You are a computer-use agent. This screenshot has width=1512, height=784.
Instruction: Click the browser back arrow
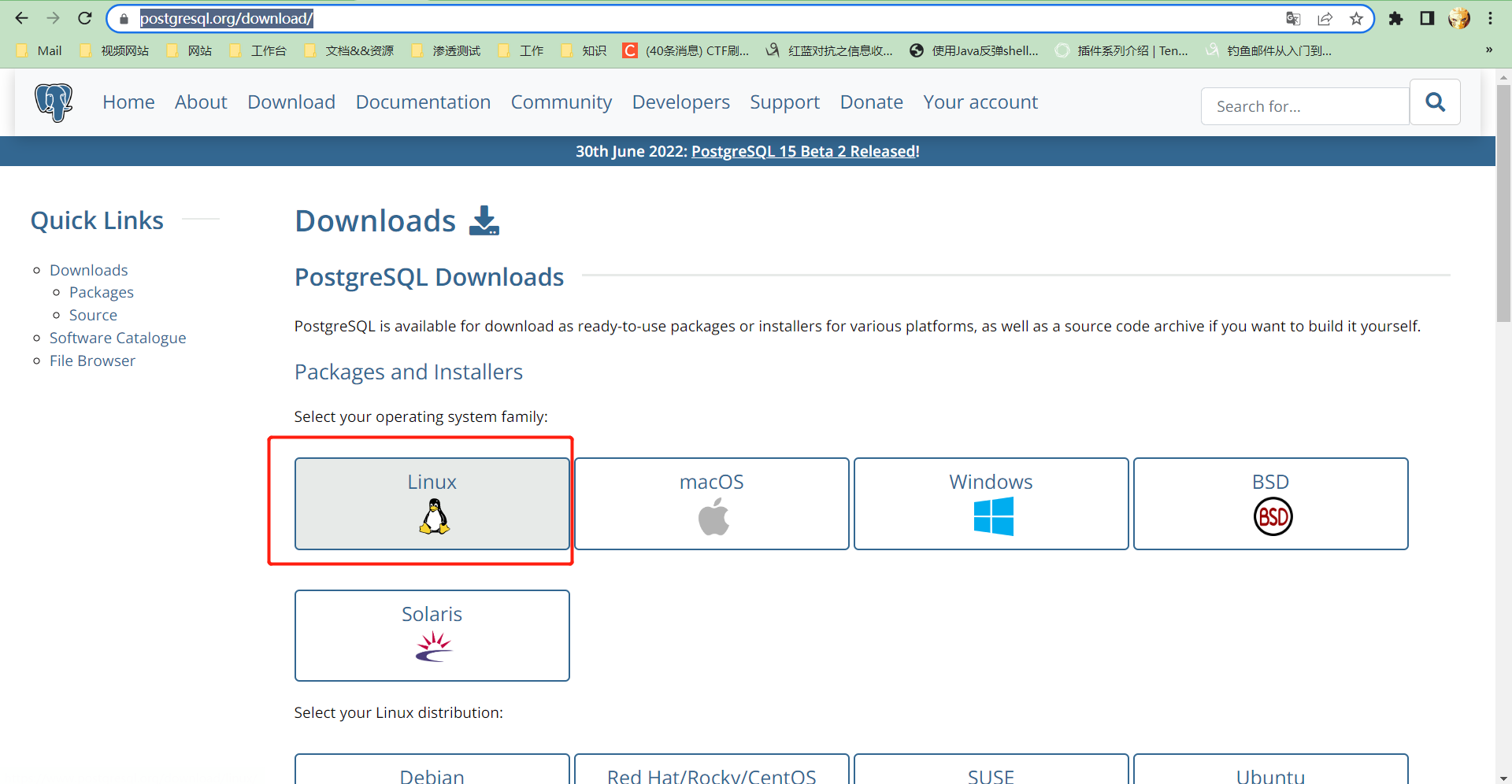(x=21, y=18)
